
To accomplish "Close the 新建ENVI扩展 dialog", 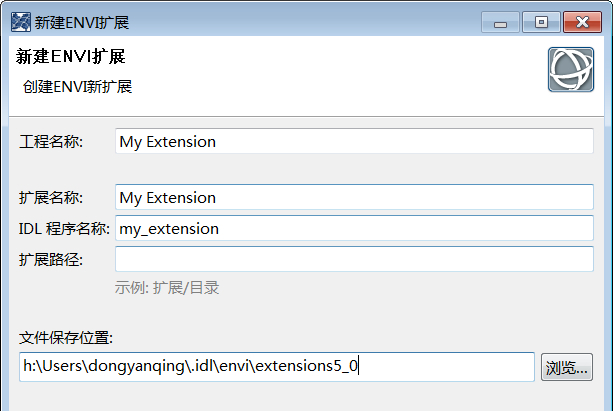I will 582,21.
